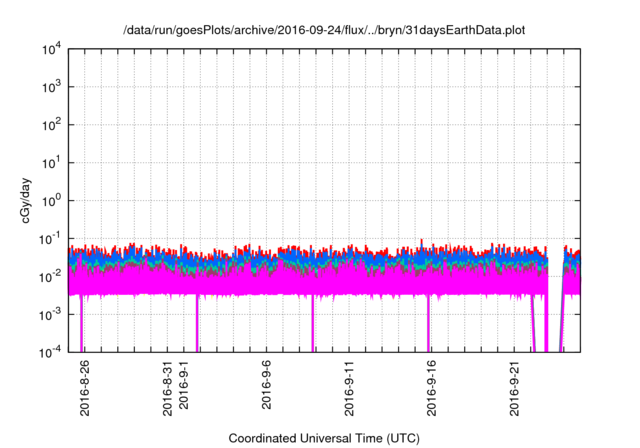Click the 2016-9-11 date label

pos(349,388)
